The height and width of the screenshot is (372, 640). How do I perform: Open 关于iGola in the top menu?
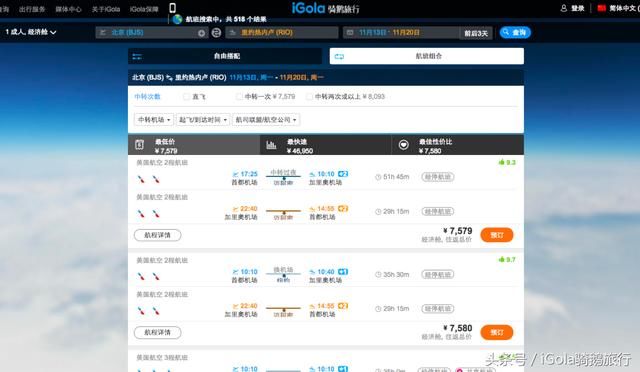point(105,9)
